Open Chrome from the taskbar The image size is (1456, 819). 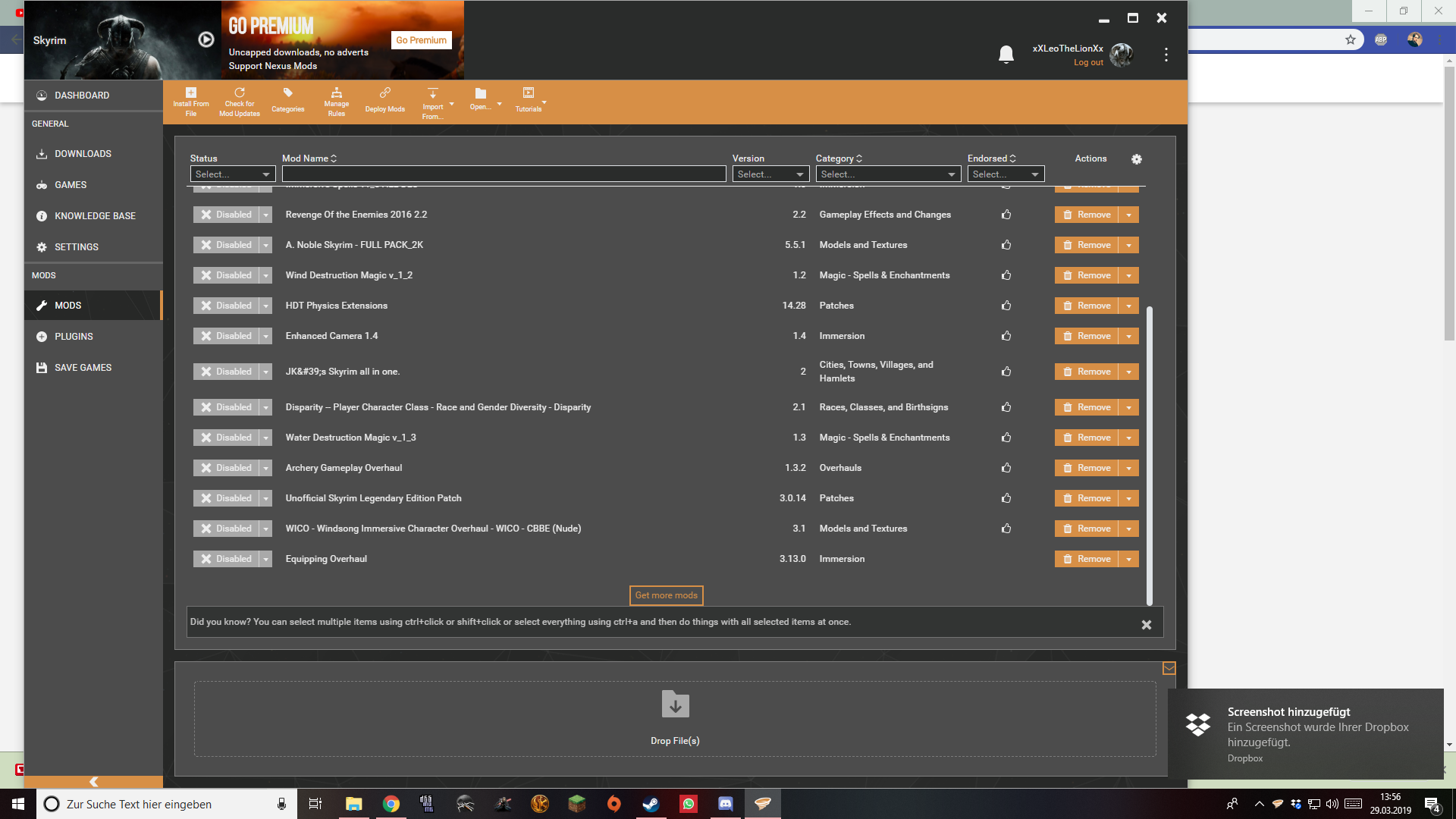pos(391,804)
